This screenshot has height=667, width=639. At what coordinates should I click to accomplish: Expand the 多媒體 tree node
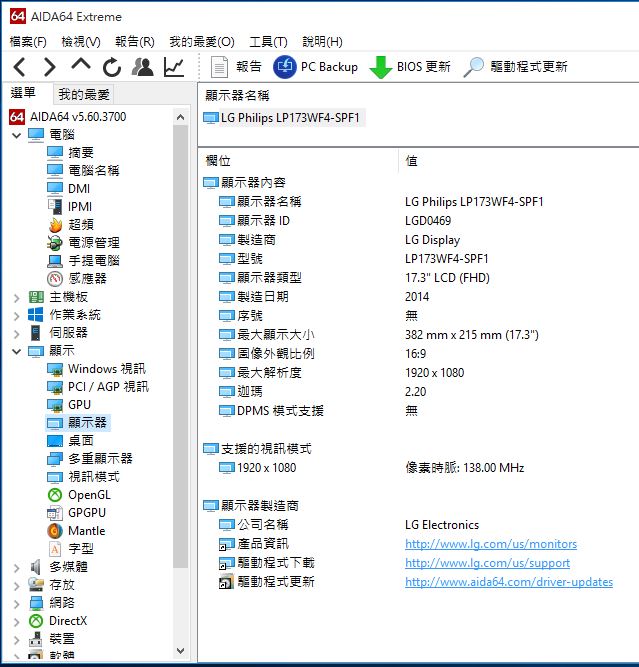pos(17,568)
